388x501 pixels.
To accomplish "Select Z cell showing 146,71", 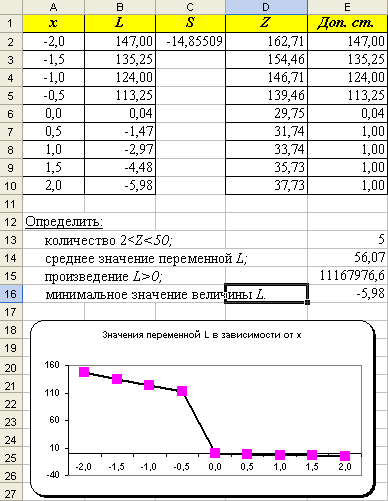I will click(x=266, y=77).
